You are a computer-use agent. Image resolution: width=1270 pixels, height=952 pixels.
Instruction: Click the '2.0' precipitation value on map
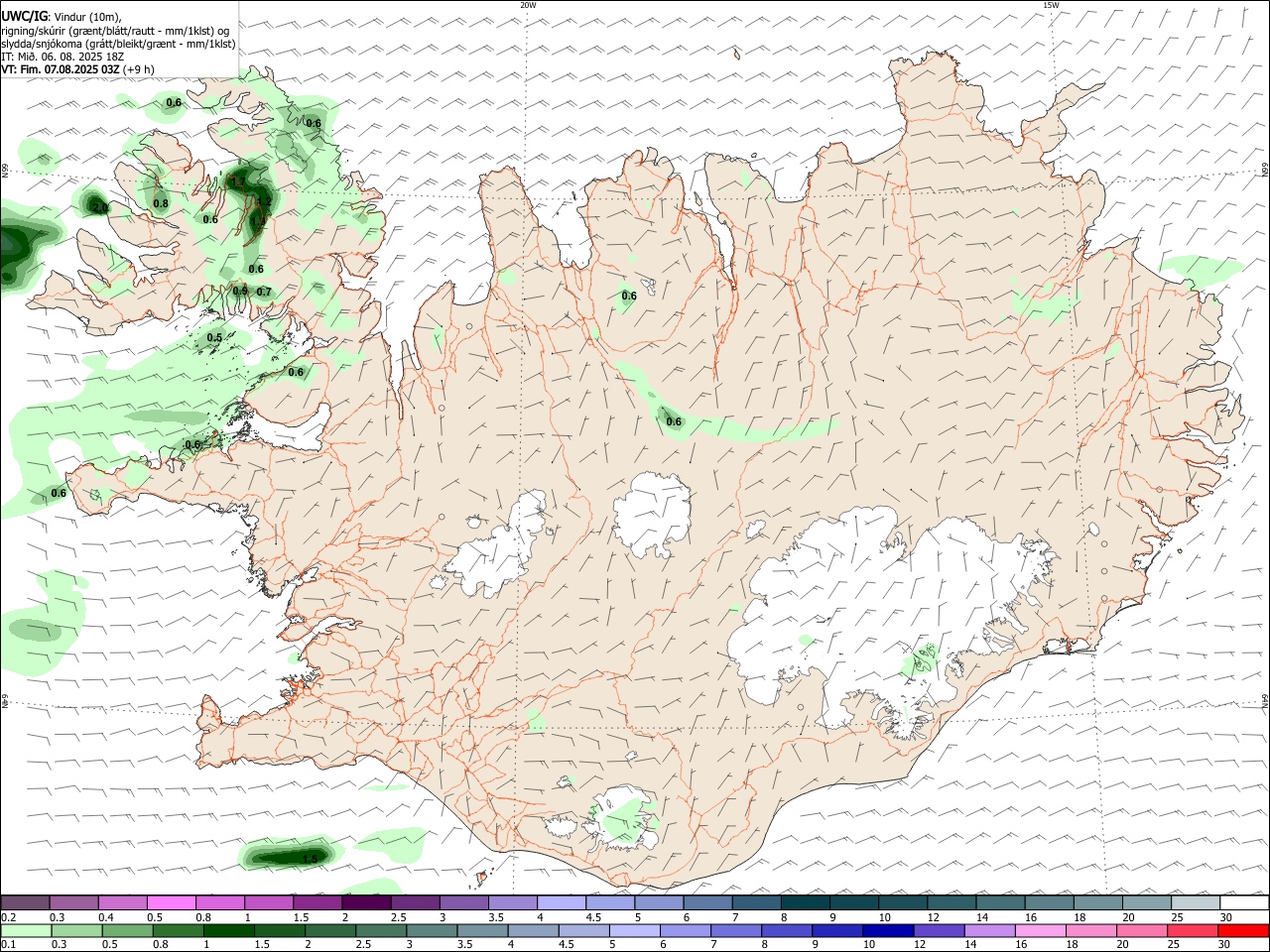tap(99, 207)
